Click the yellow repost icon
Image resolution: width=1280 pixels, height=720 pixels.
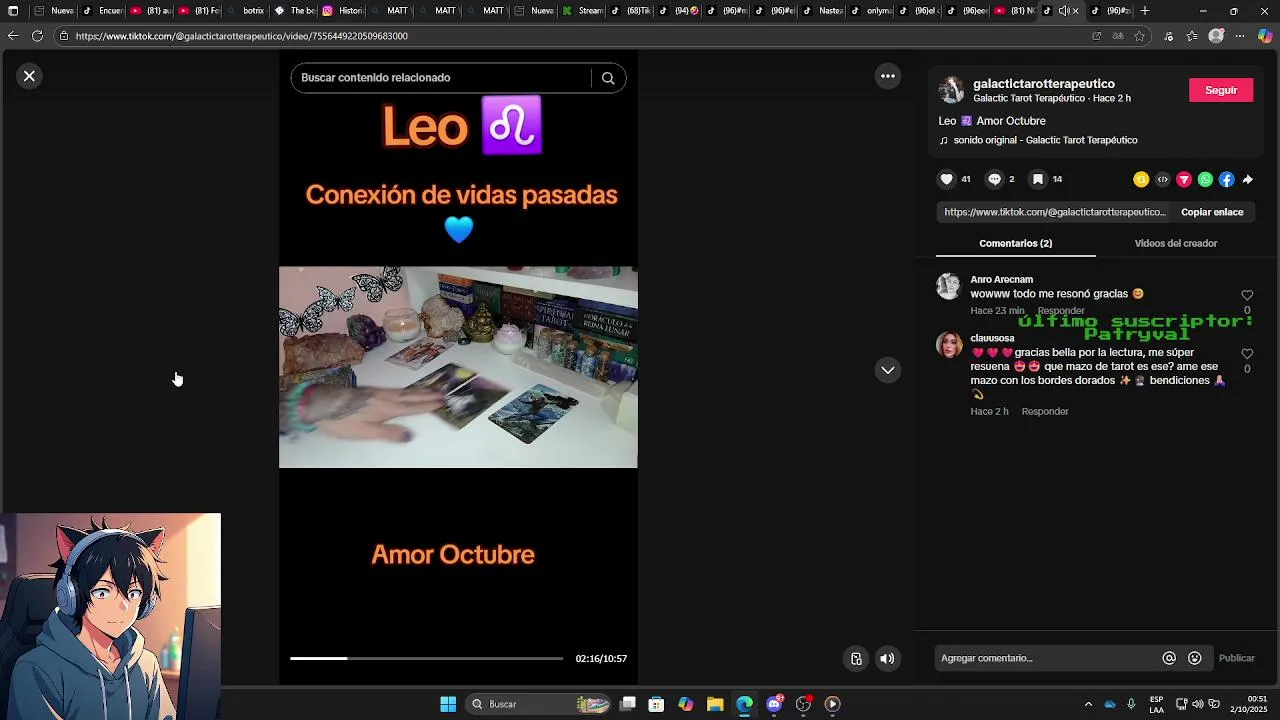coord(1141,180)
